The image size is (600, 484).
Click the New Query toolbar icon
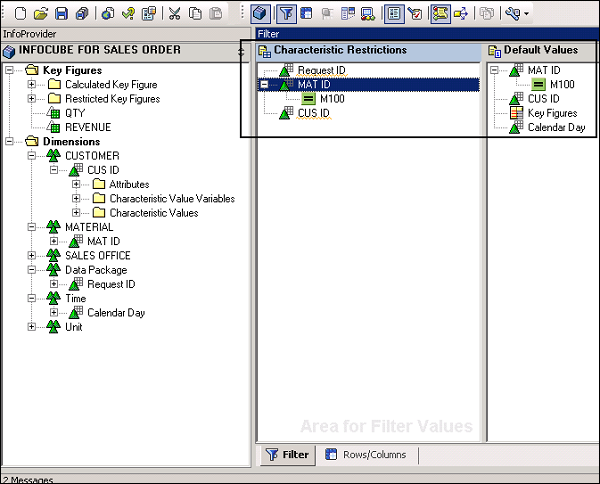19,14
